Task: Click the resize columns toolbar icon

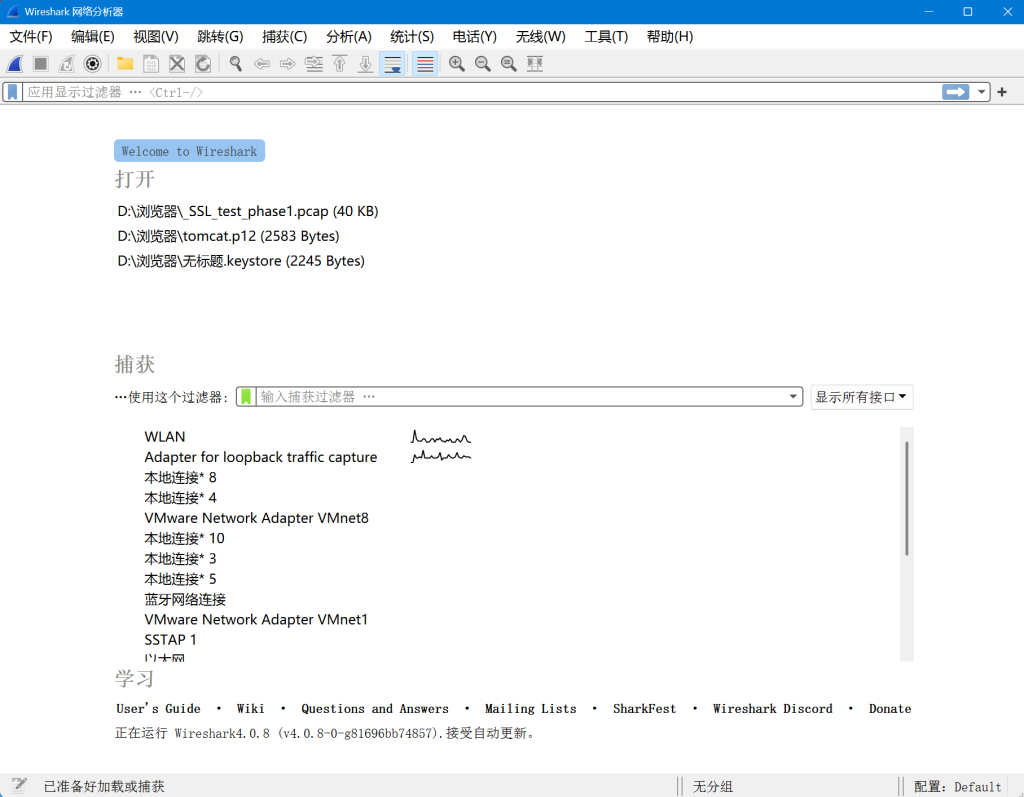Action: pyautogui.click(x=535, y=64)
